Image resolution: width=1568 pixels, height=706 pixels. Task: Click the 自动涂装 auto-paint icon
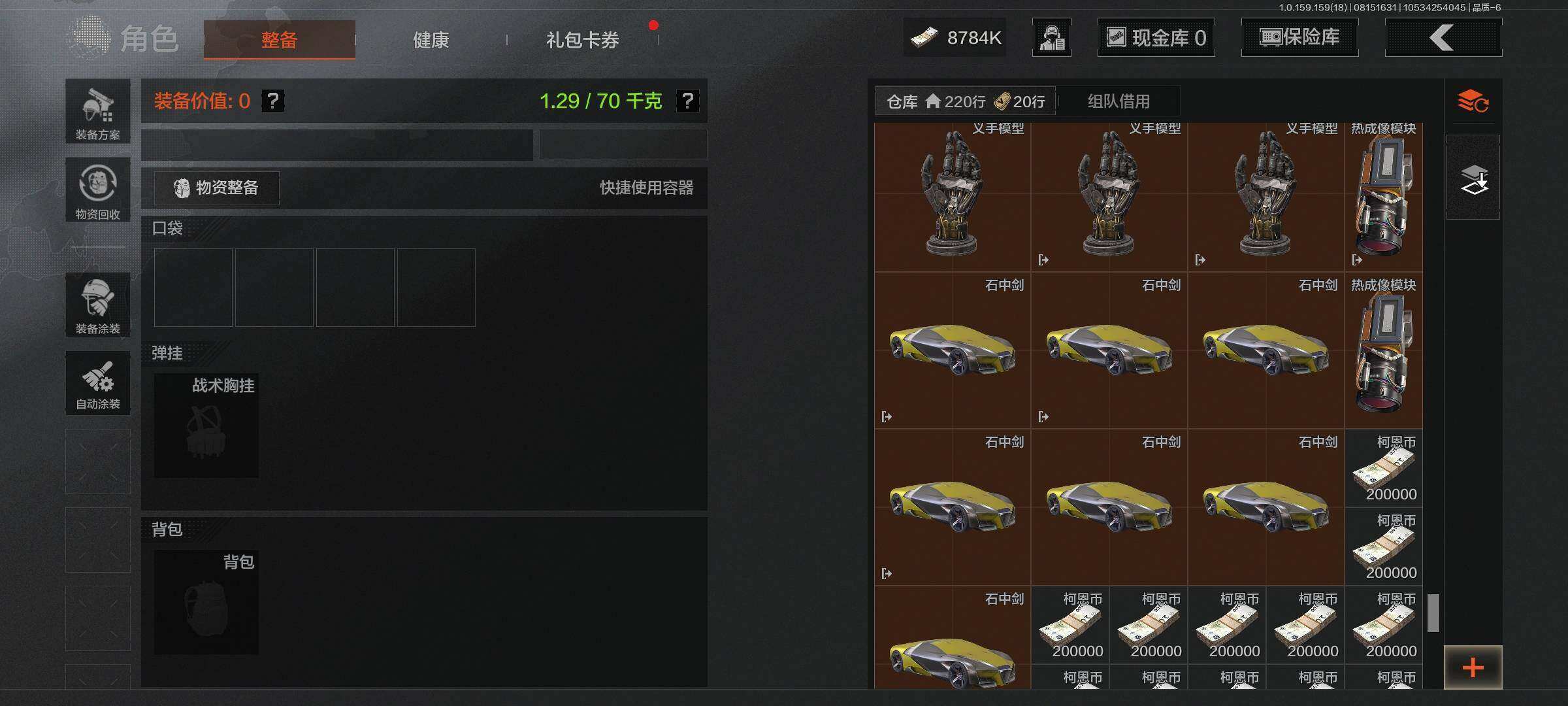point(97,382)
